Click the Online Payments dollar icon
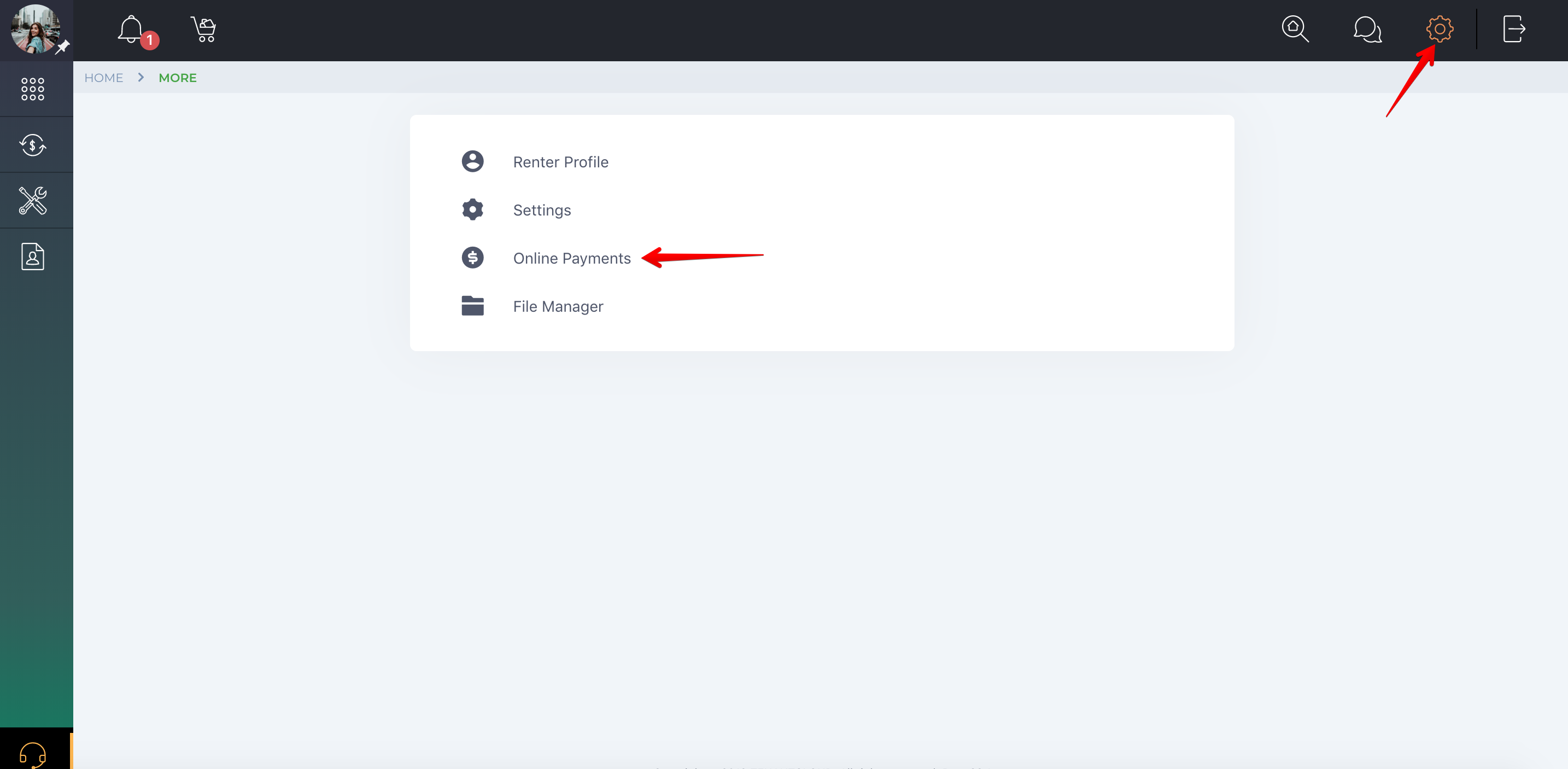Viewport: 1568px width, 769px height. [x=472, y=258]
